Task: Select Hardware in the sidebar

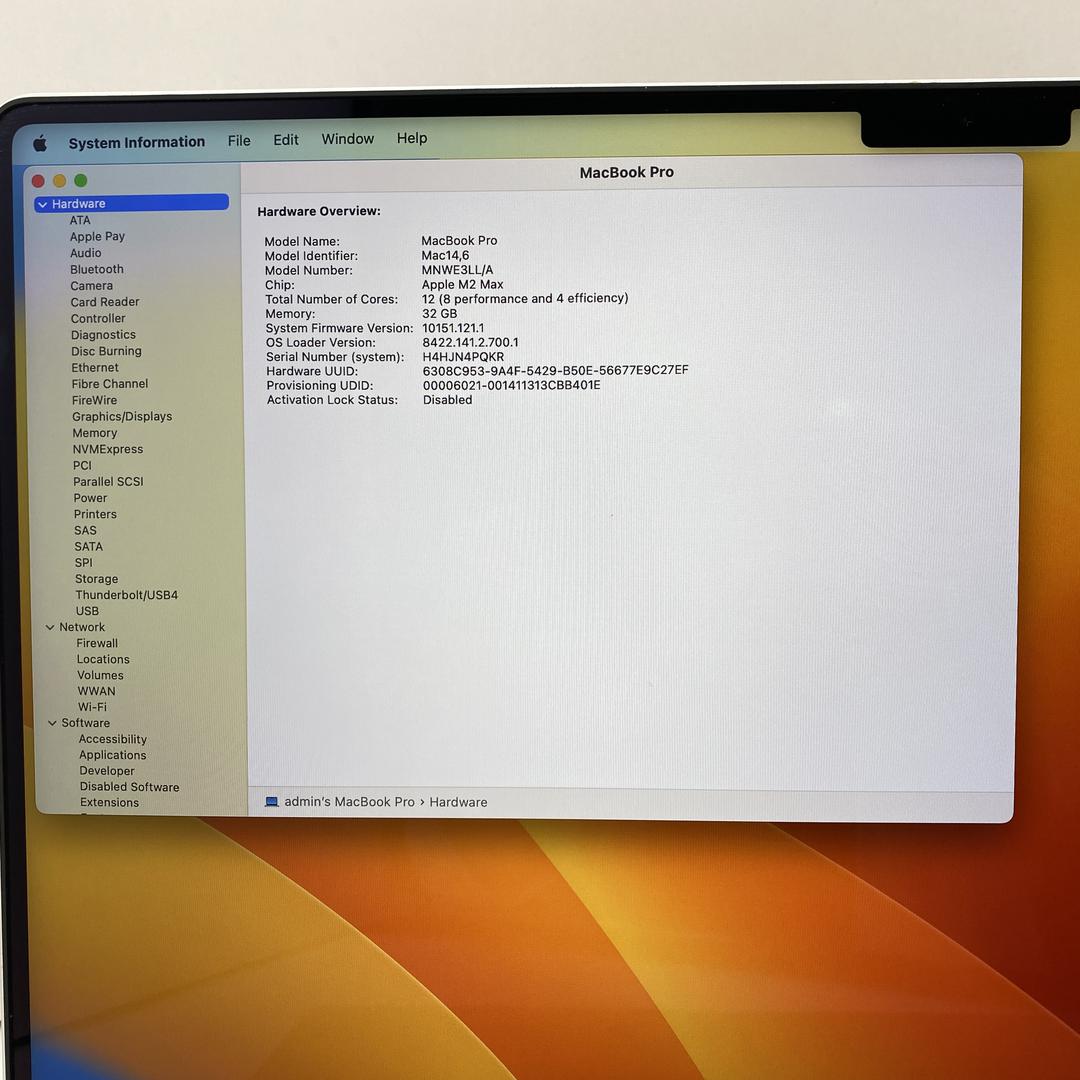Action: 132,203
